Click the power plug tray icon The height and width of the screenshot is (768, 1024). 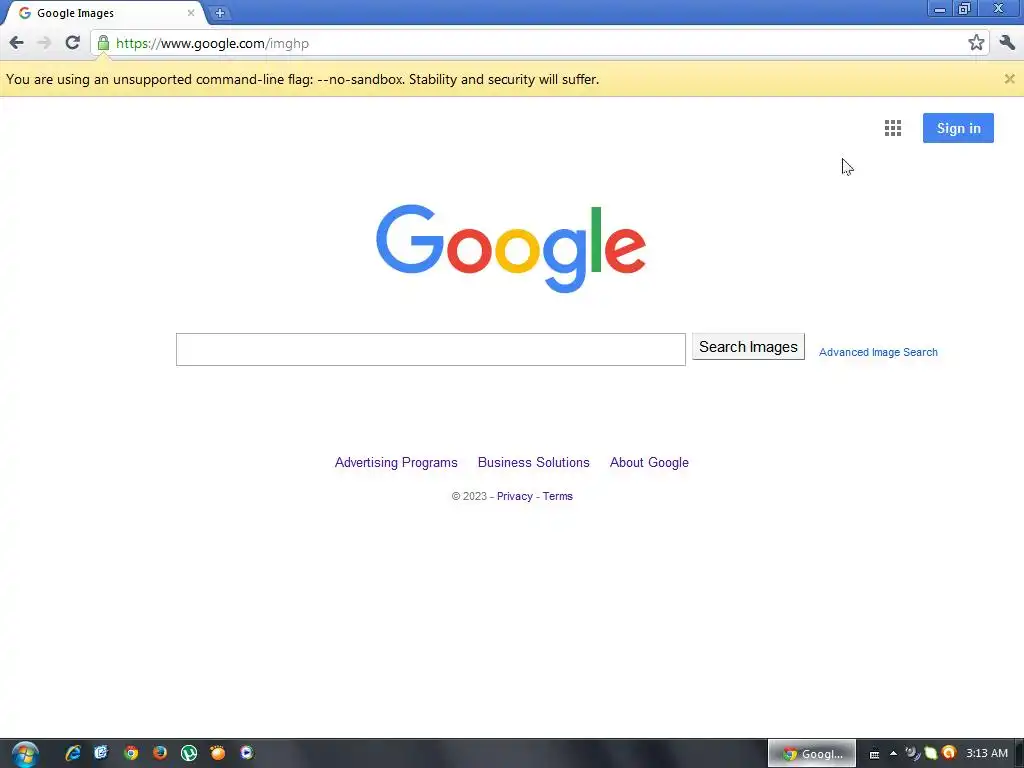[912, 753]
